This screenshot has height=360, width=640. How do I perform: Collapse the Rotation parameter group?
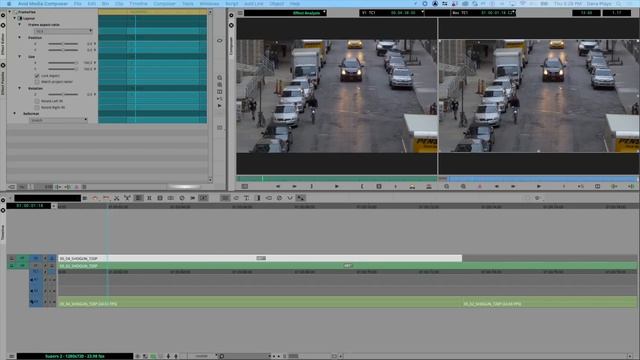(19, 88)
